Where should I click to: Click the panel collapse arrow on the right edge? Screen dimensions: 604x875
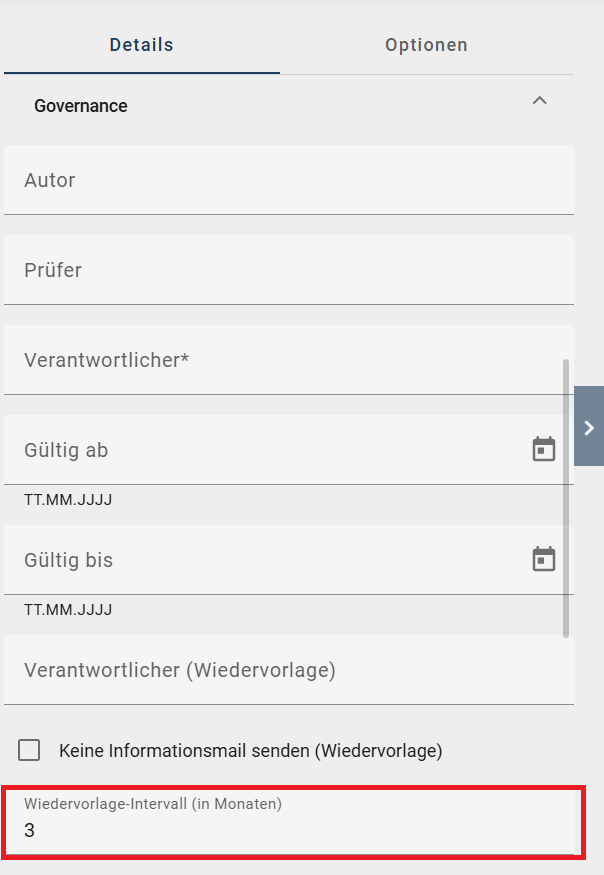[x=589, y=427]
